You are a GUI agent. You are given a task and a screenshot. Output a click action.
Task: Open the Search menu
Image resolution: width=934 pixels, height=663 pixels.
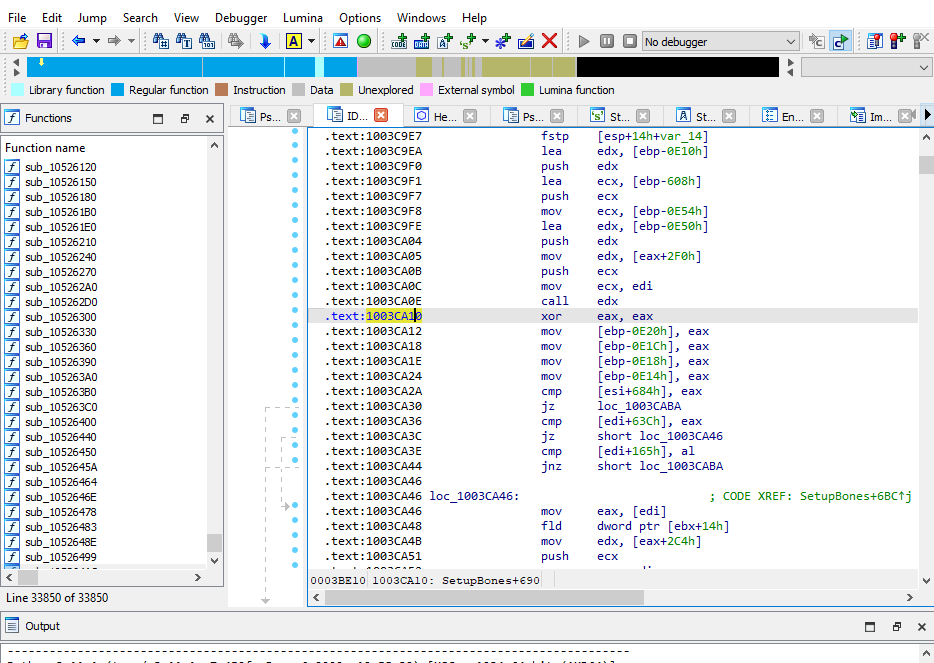[x=140, y=18]
